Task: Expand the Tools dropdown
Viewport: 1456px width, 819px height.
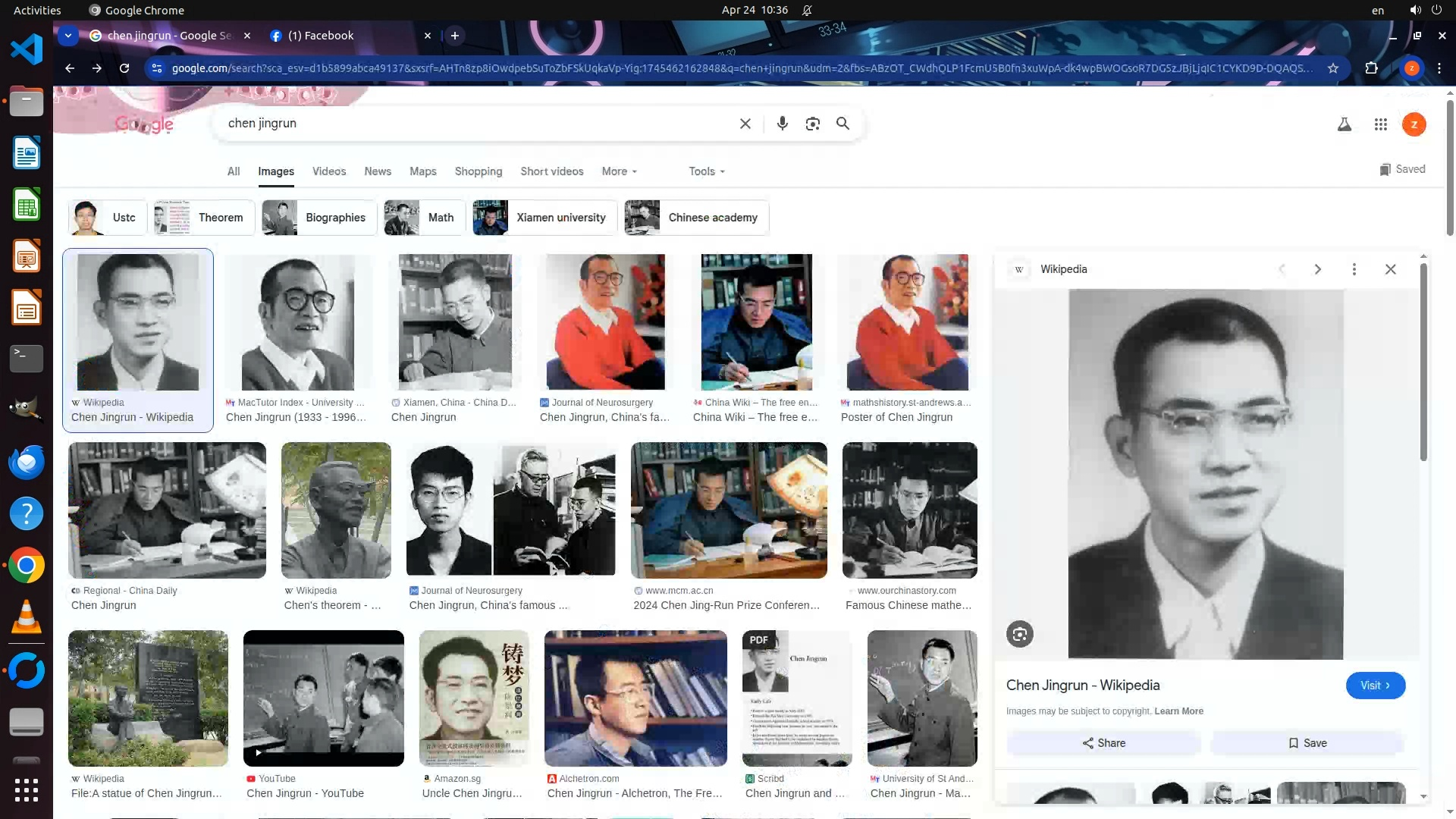Action: coord(706,171)
